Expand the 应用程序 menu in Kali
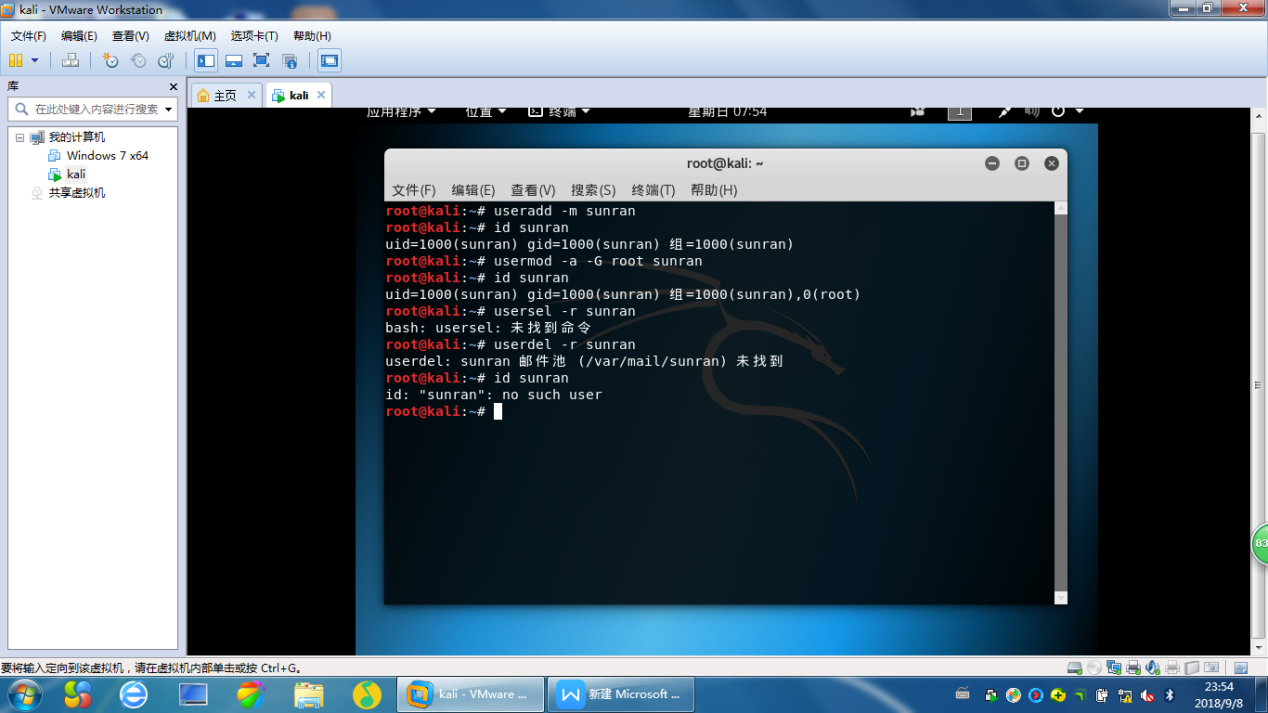 401,112
